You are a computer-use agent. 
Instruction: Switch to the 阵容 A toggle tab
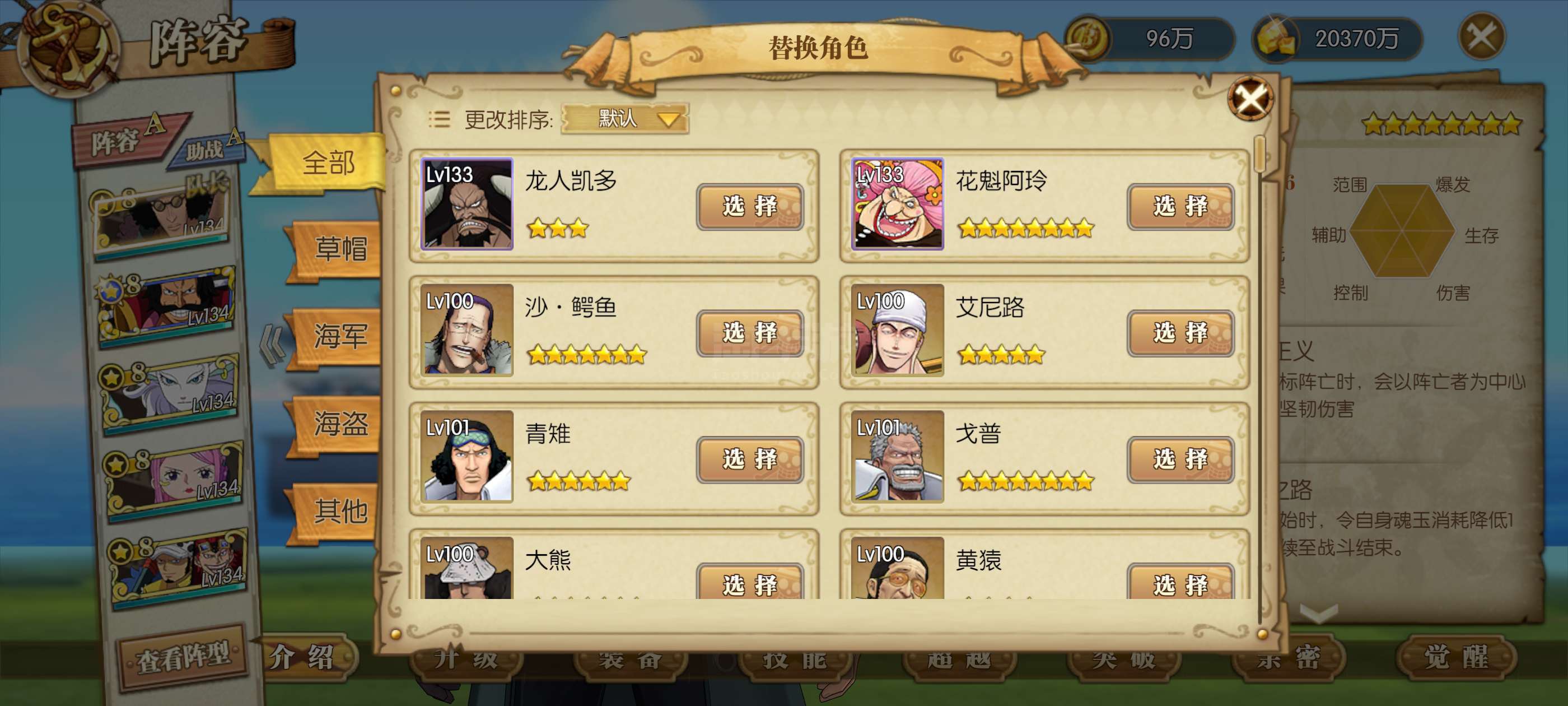128,140
